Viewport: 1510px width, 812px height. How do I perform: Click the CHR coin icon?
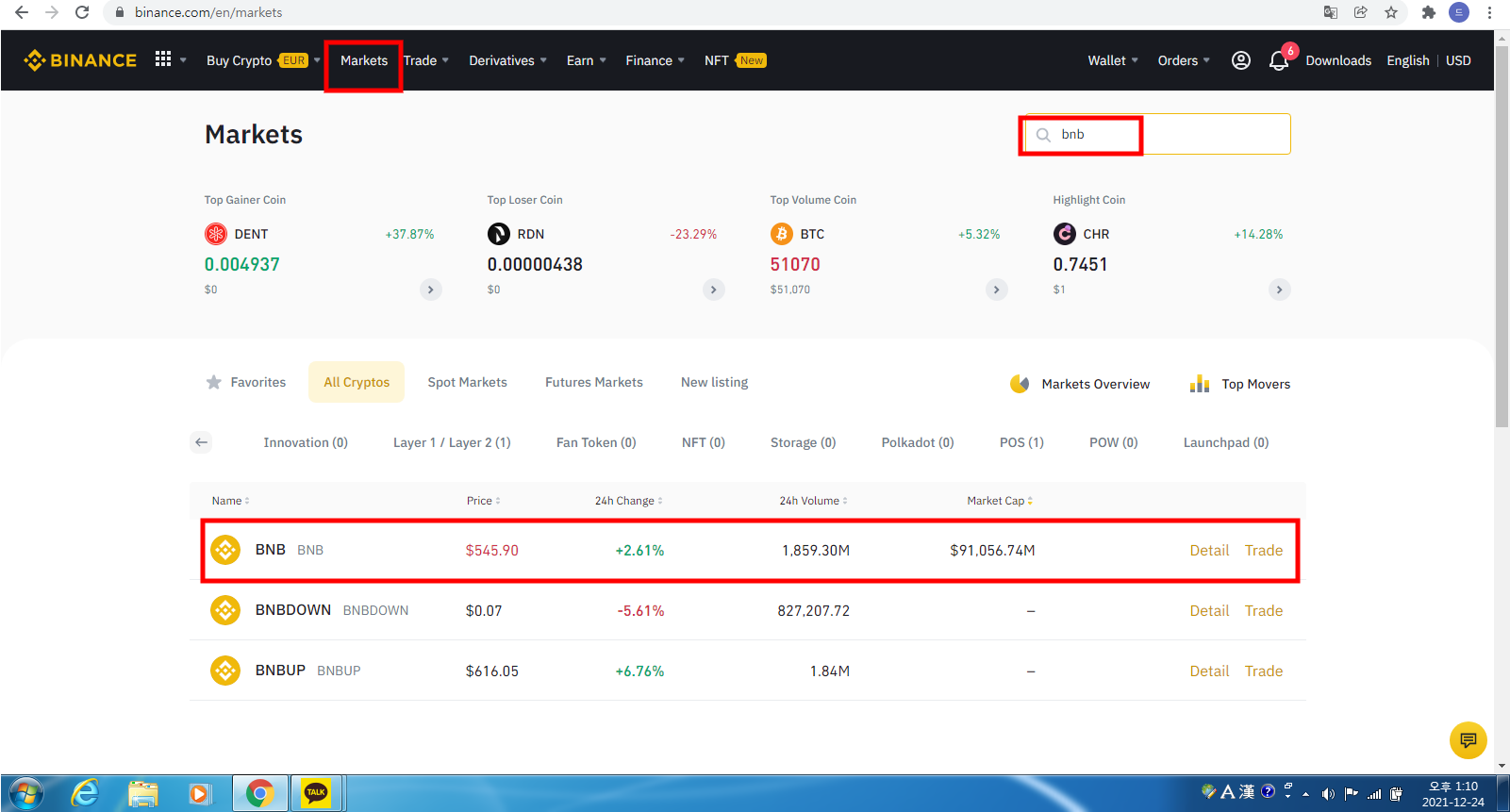(x=1065, y=234)
